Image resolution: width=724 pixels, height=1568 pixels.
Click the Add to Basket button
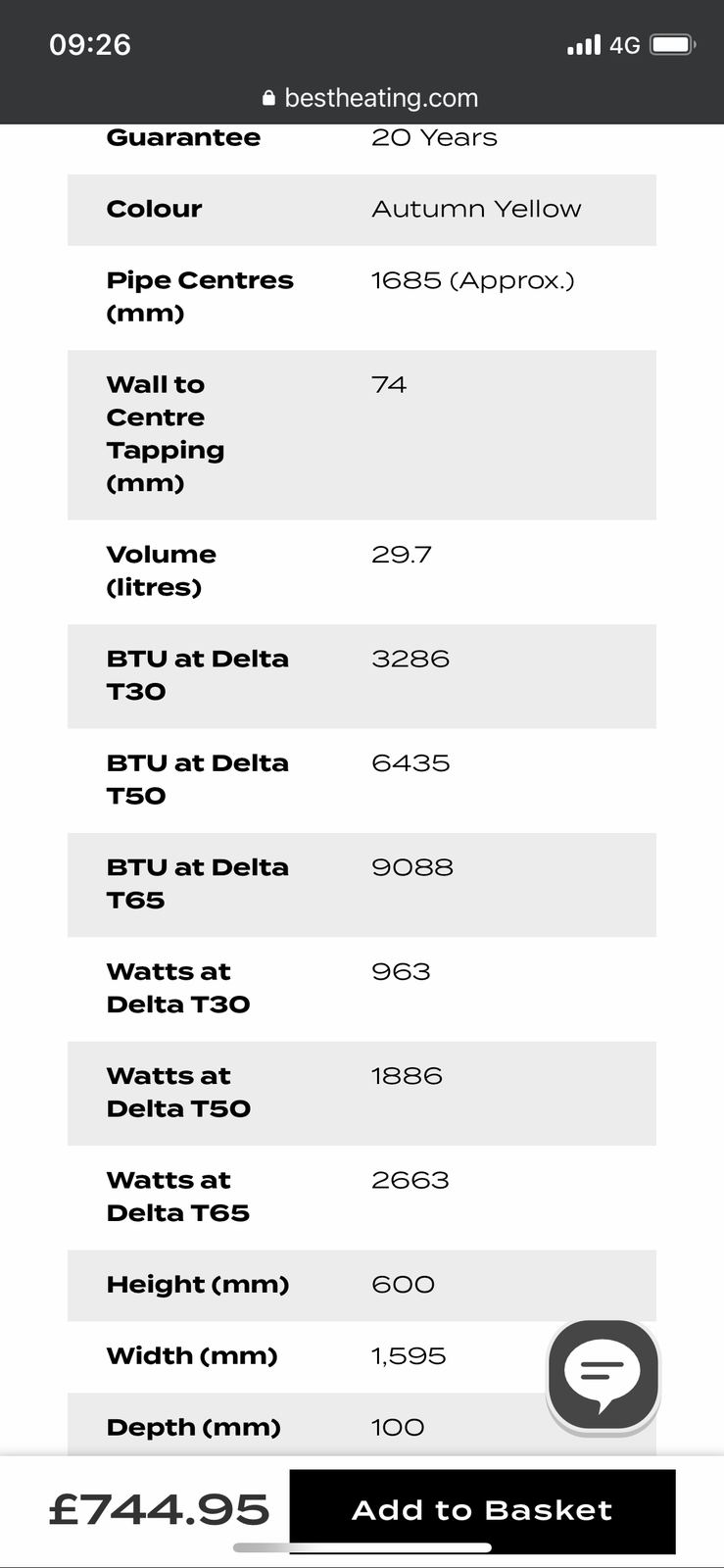(482, 1510)
